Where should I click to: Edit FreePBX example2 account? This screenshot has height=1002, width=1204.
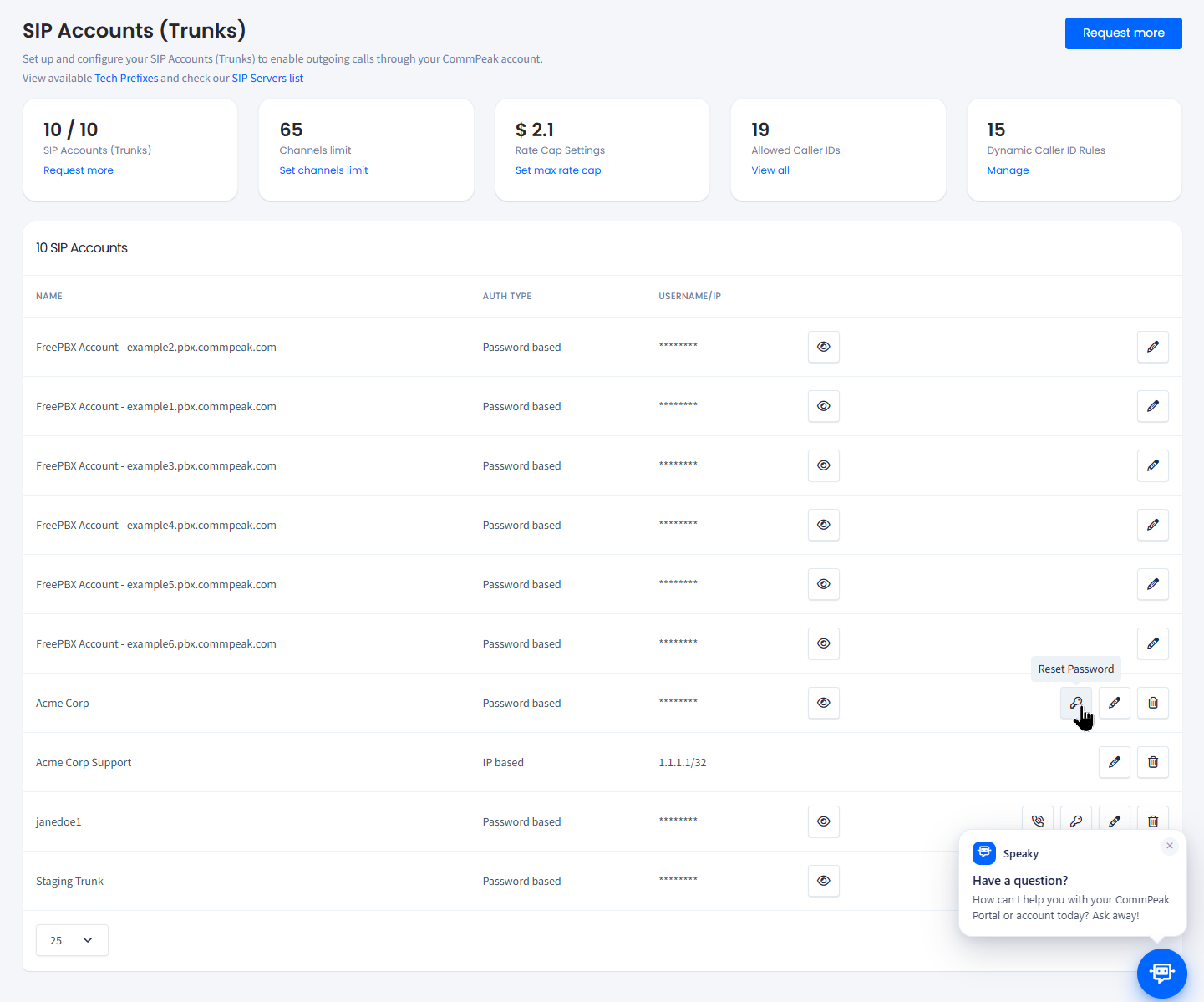[1152, 347]
